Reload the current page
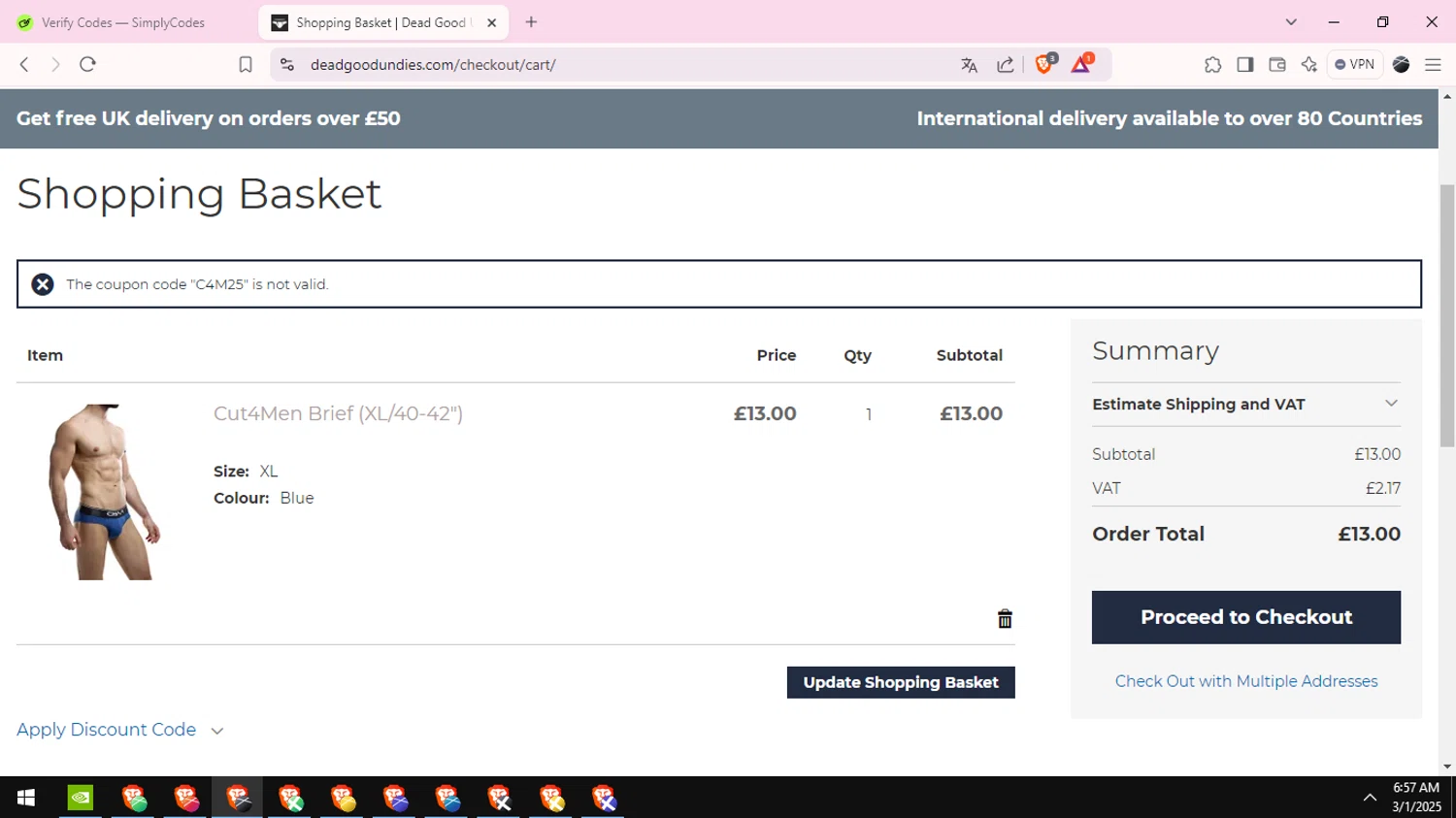 (87, 64)
